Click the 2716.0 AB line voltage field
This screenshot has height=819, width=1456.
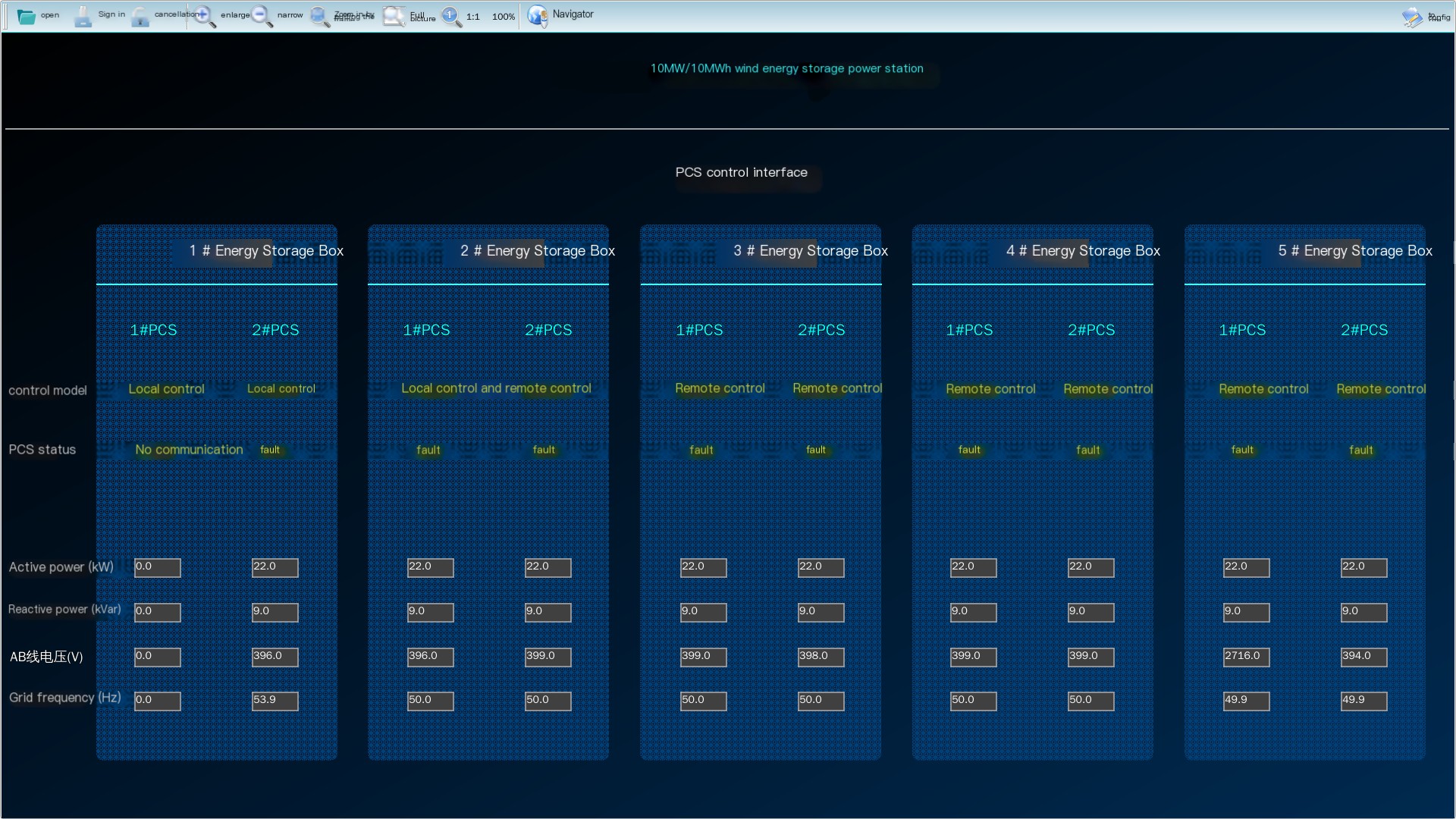click(1246, 657)
